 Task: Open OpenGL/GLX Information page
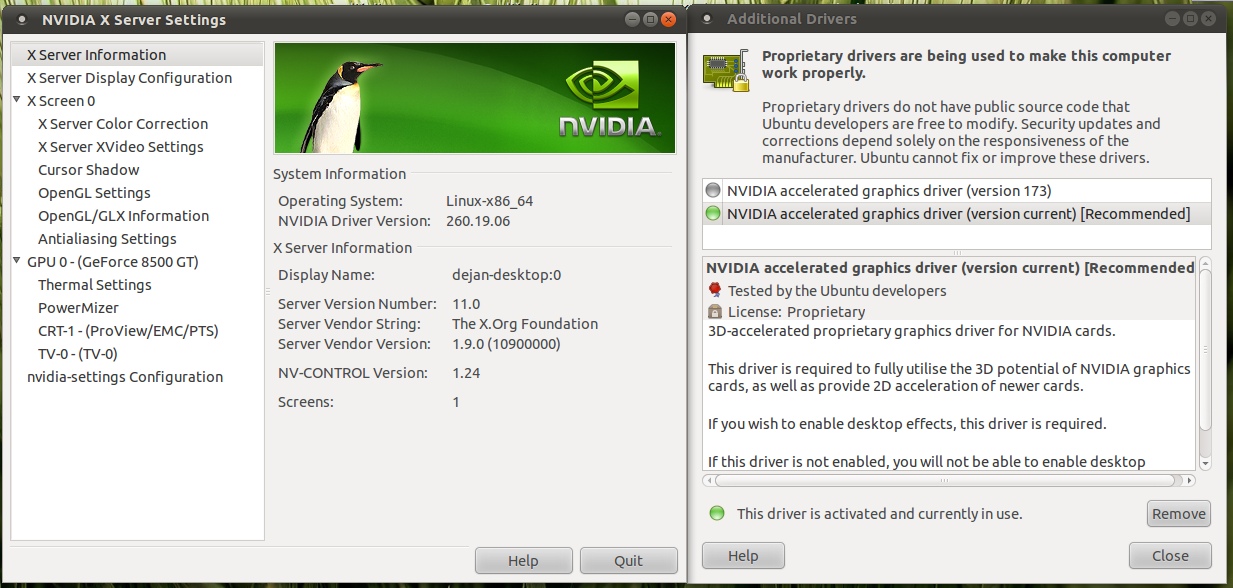pyautogui.click(x=123, y=216)
